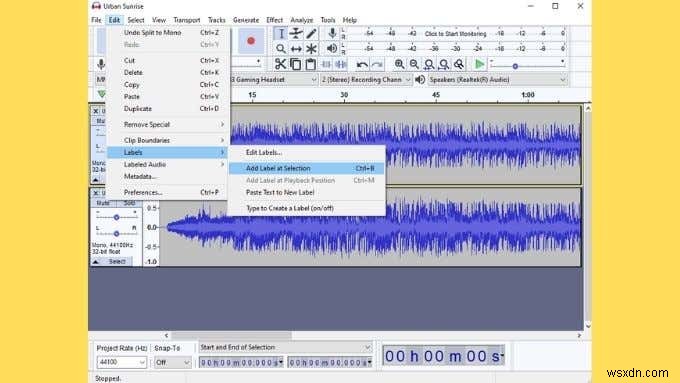
Task: Click the microphone icon on the mixer toolbar
Action: [x=101, y=64]
